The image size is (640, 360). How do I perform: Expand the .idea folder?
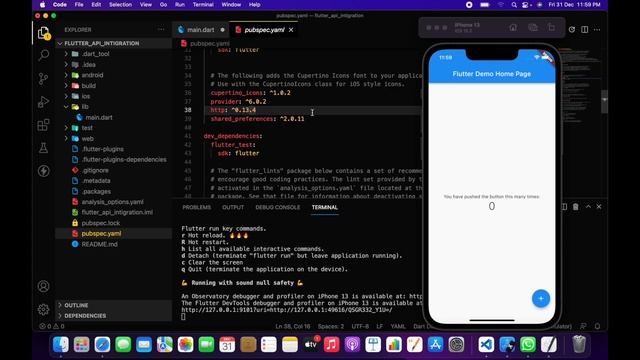[x=66, y=64]
